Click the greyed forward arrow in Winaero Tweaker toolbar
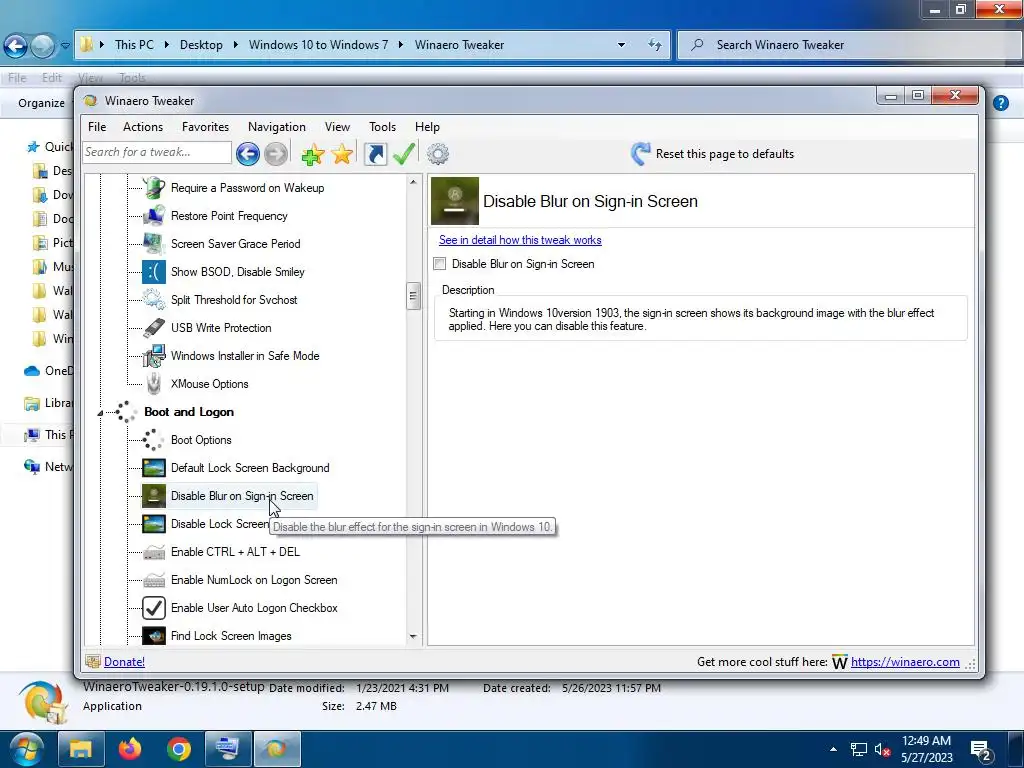Viewport: 1024px width, 768px height. pyautogui.click(x=275, y=154)
